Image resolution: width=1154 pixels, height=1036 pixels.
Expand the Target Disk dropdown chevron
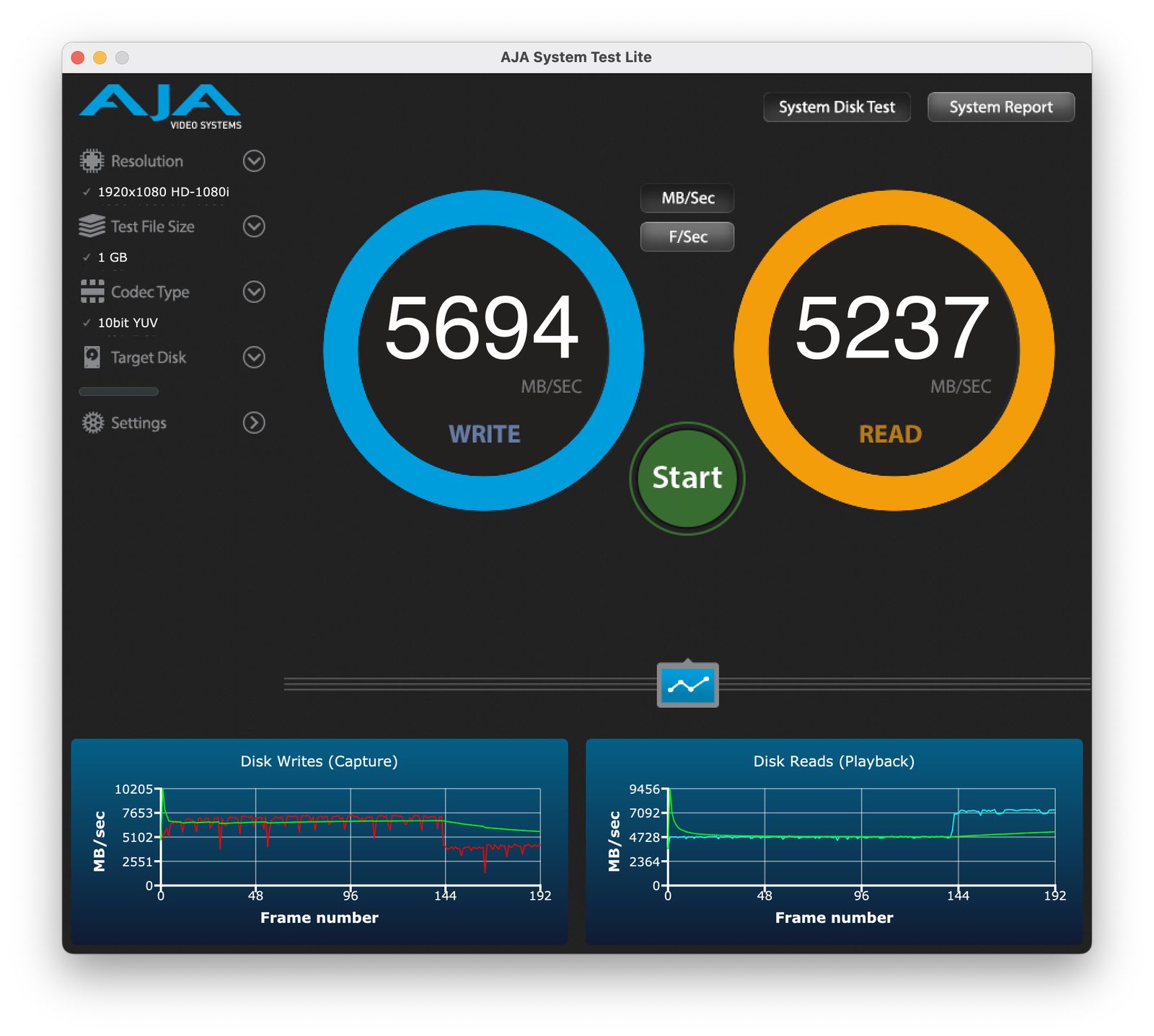[x=254, y=357]
